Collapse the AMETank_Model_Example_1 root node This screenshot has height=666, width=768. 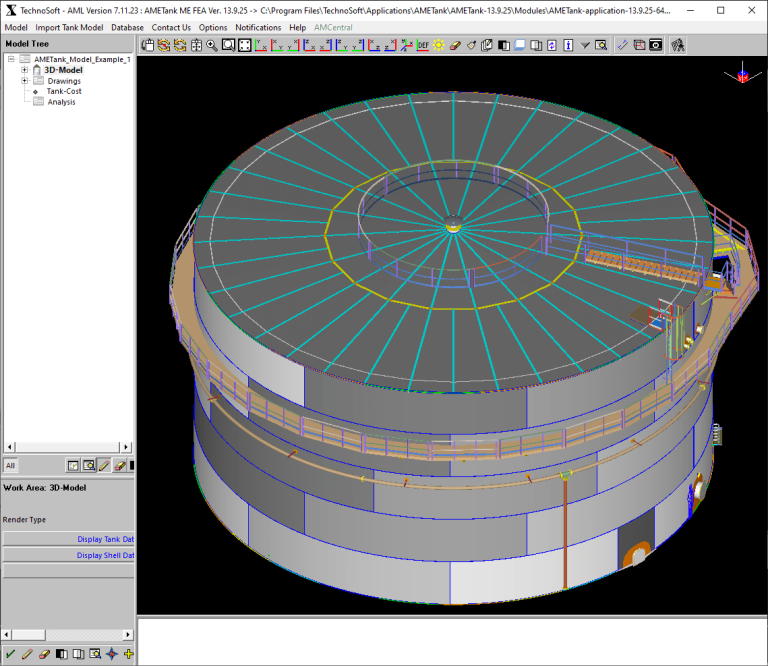[x=11, y=59]
